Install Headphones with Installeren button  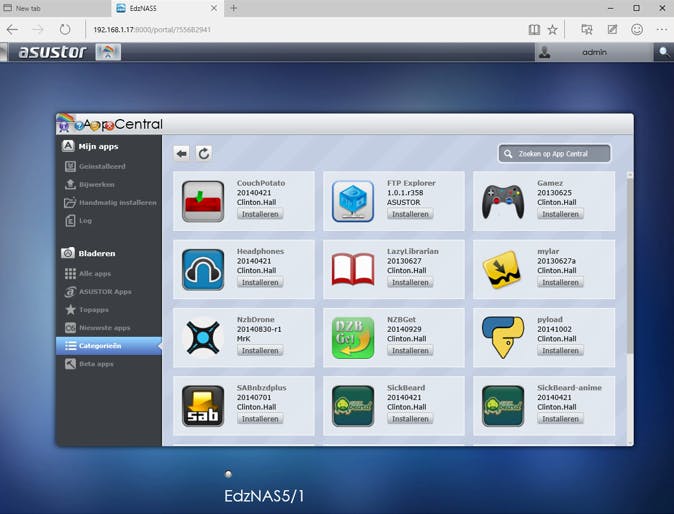[260, 282]
